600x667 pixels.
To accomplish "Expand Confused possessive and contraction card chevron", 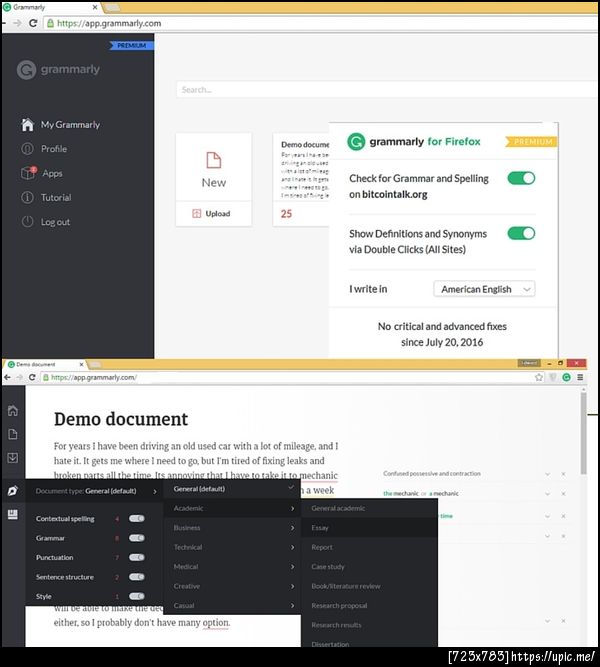I will (x=548, y=474).
